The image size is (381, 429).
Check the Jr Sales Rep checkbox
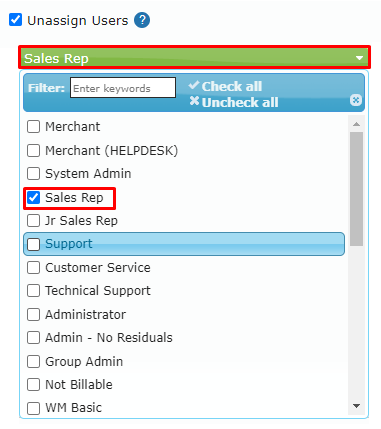[x=33, y=221]
